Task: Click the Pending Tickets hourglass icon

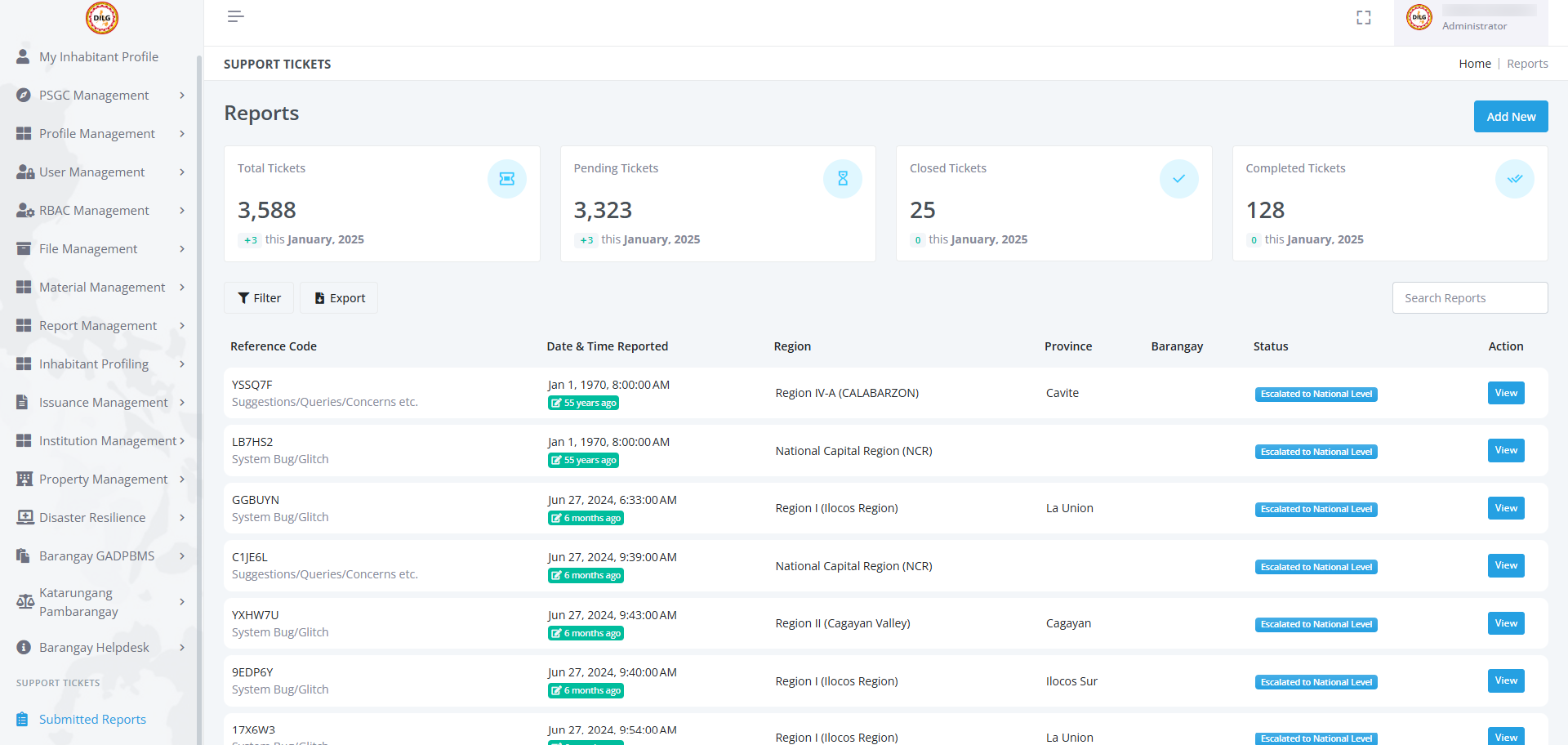Action: click(843, 179)
